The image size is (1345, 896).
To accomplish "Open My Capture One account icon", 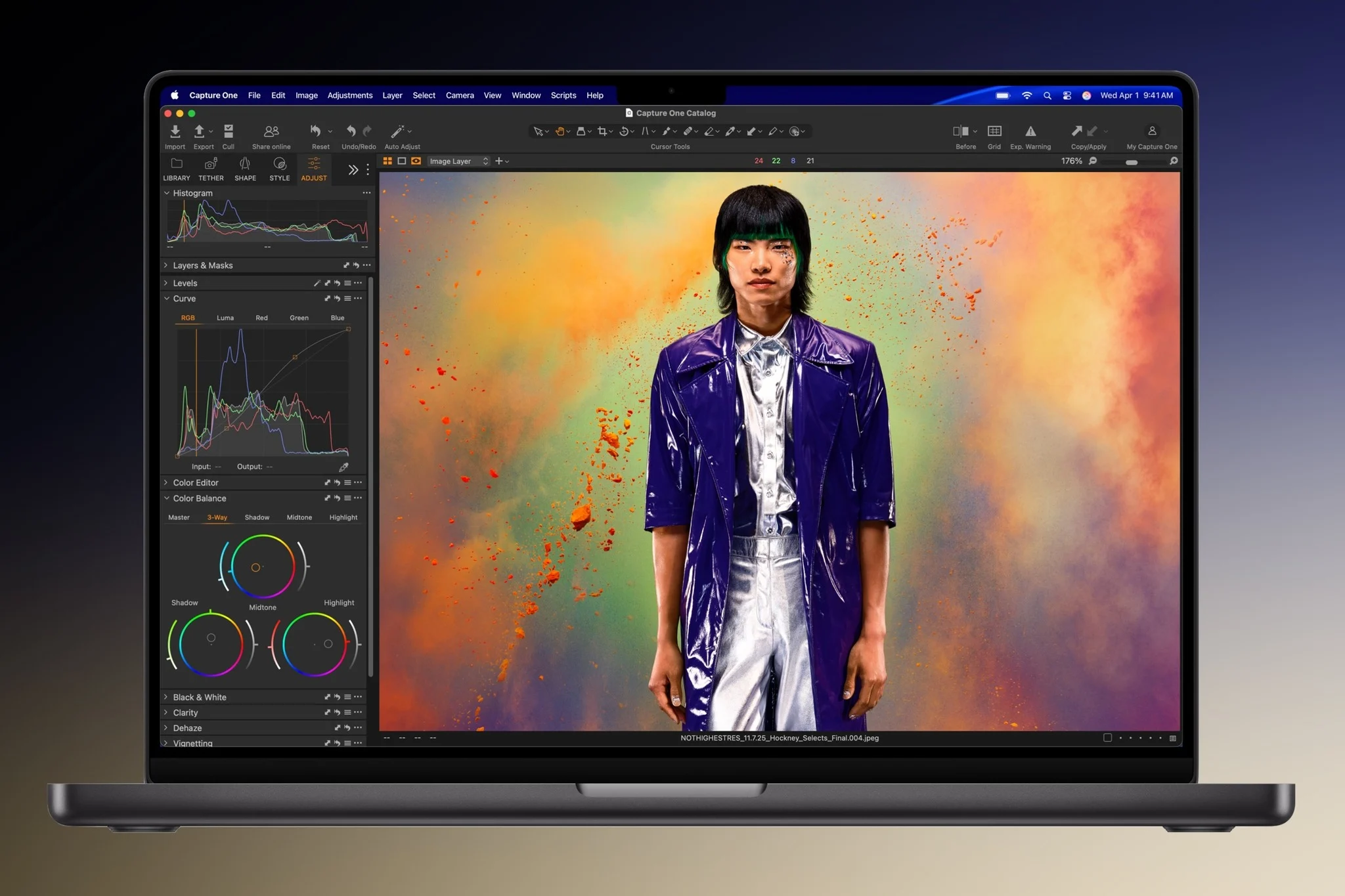I will [x=1152, y=131].
